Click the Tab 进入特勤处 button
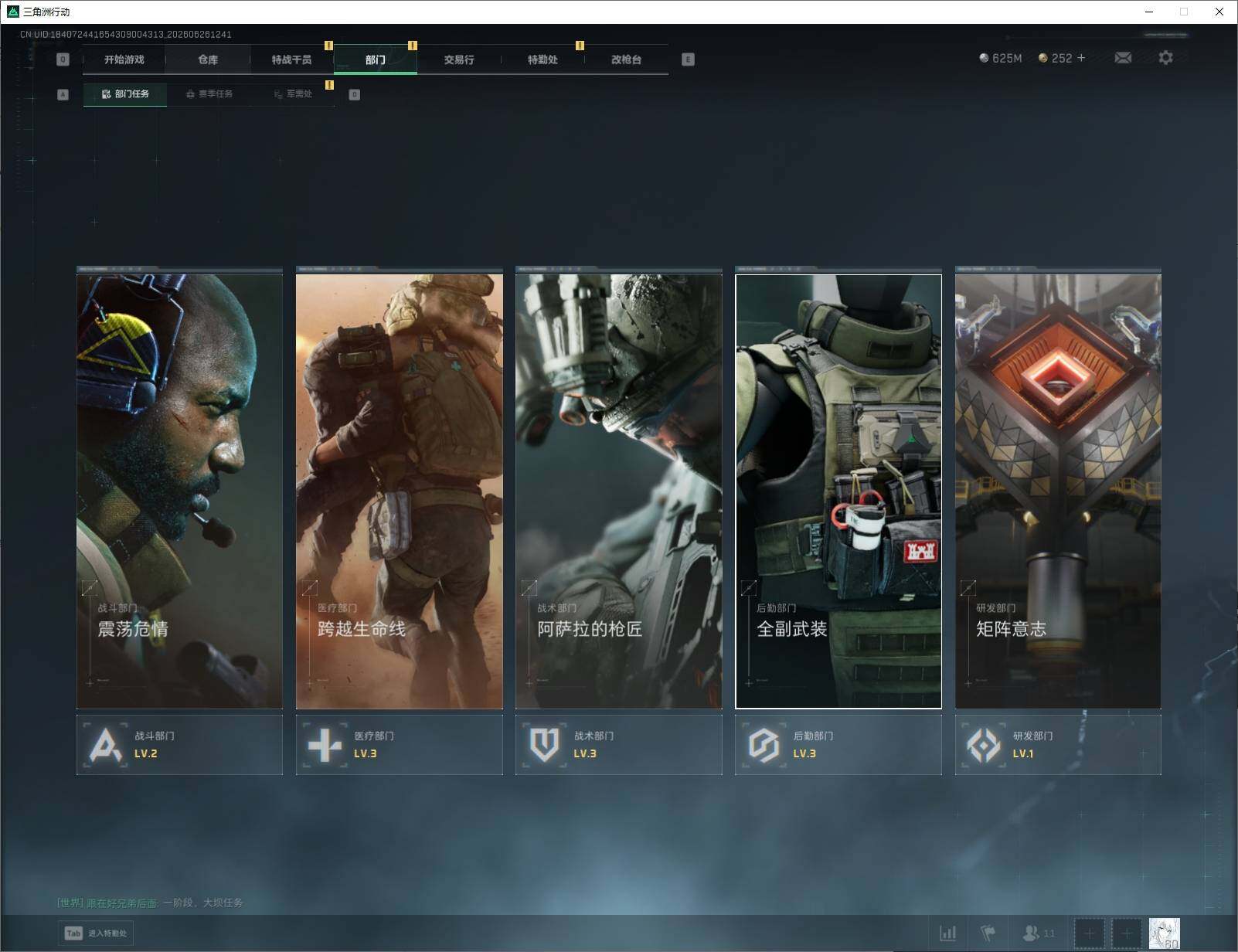 point(96,933)
